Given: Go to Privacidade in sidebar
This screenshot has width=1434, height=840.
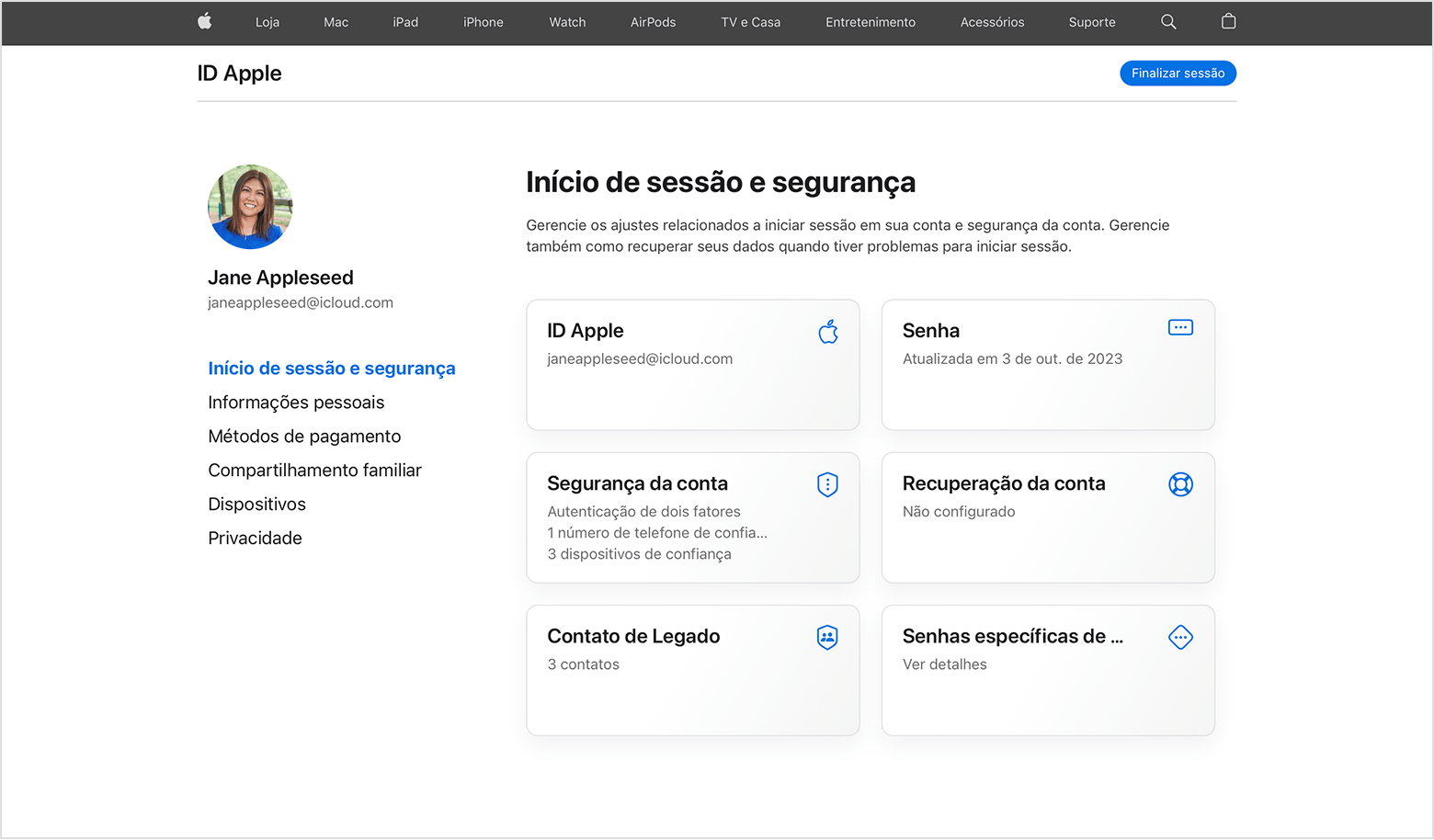Looking at the screenshot, I should coord(255,539).
